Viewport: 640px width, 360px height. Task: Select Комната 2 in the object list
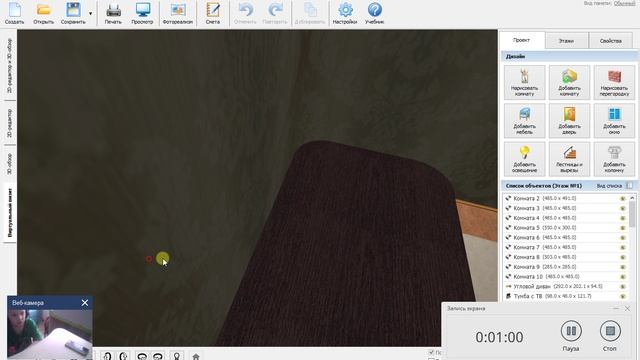pos(566,198)
